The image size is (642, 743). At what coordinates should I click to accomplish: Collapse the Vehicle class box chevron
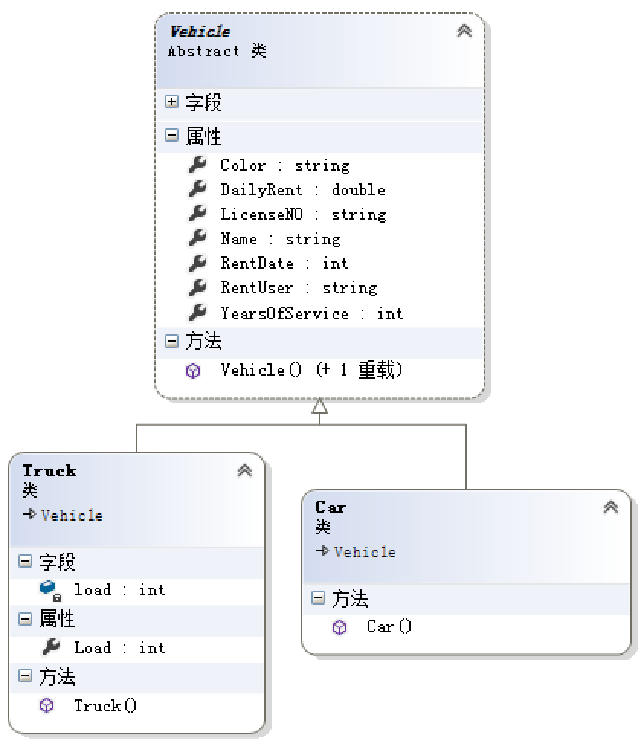tap(464, 31)
